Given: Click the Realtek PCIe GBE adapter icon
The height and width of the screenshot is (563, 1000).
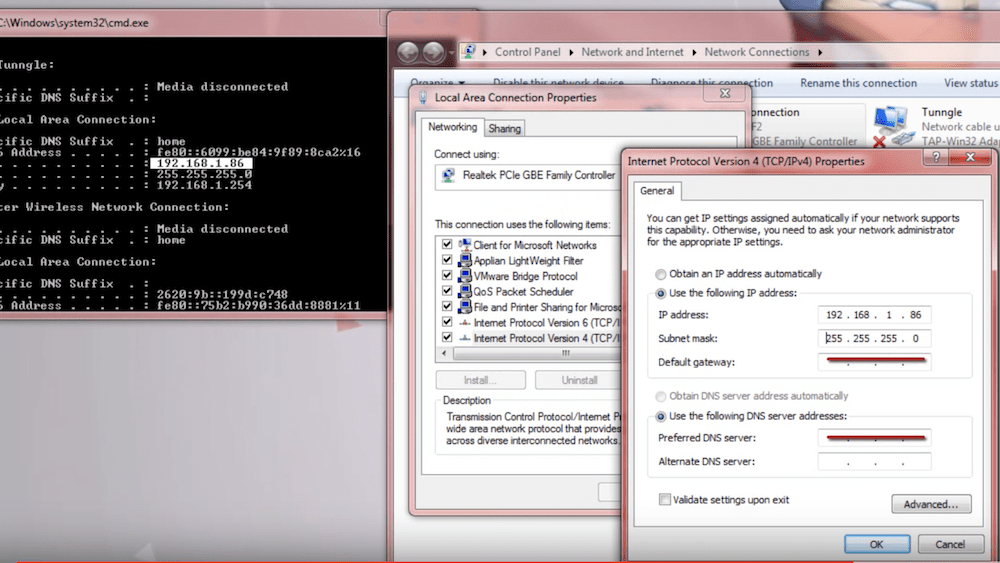Looking at the screenshot, I should coord(448,175).
